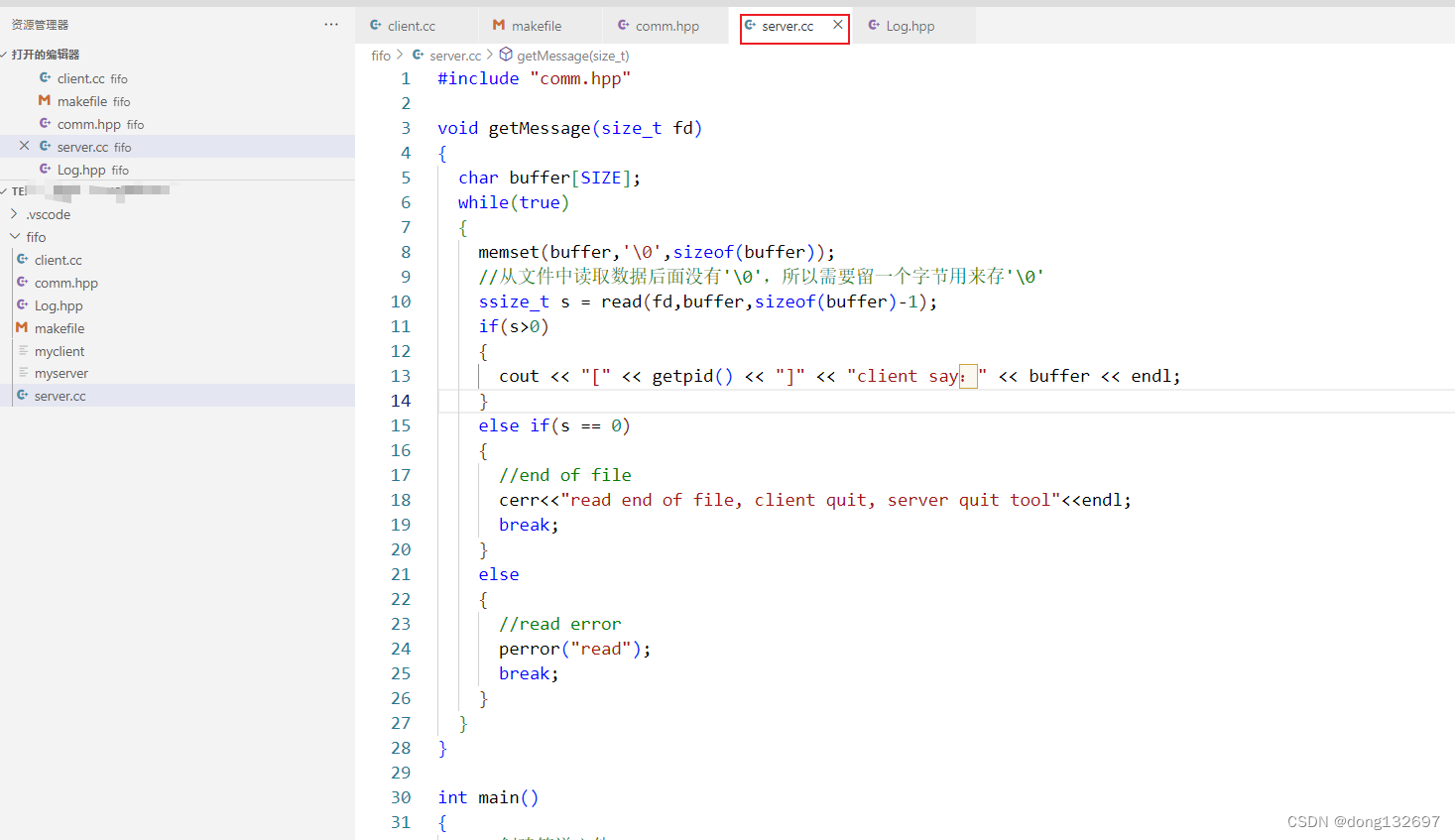The width and height of the screenshot is (1455, 840).
Task: Click the cube symbol icon in the breadcrumb
Action: 506,55
